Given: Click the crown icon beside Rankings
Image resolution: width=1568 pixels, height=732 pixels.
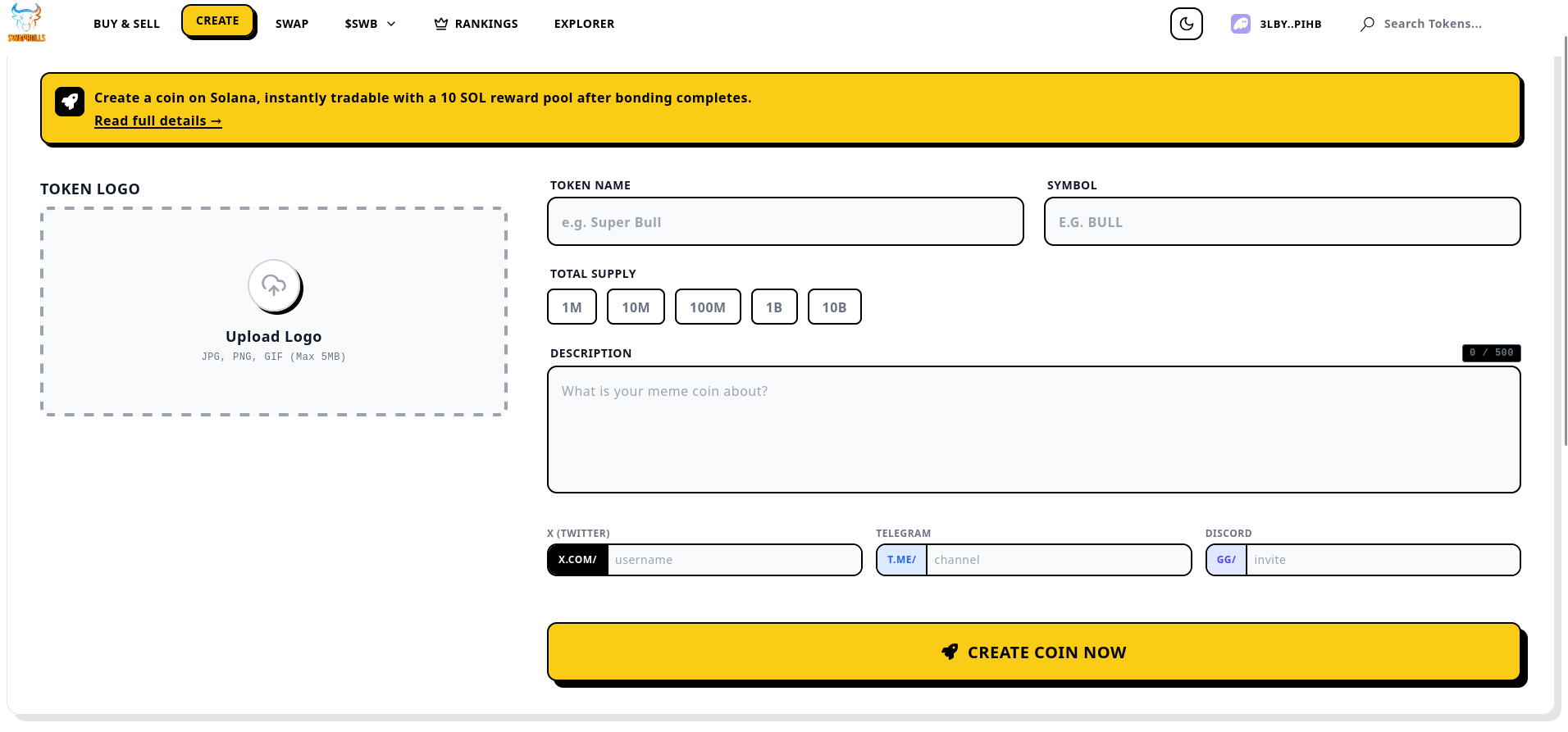Looking at the screenshot, I should [x=441, y=24].
